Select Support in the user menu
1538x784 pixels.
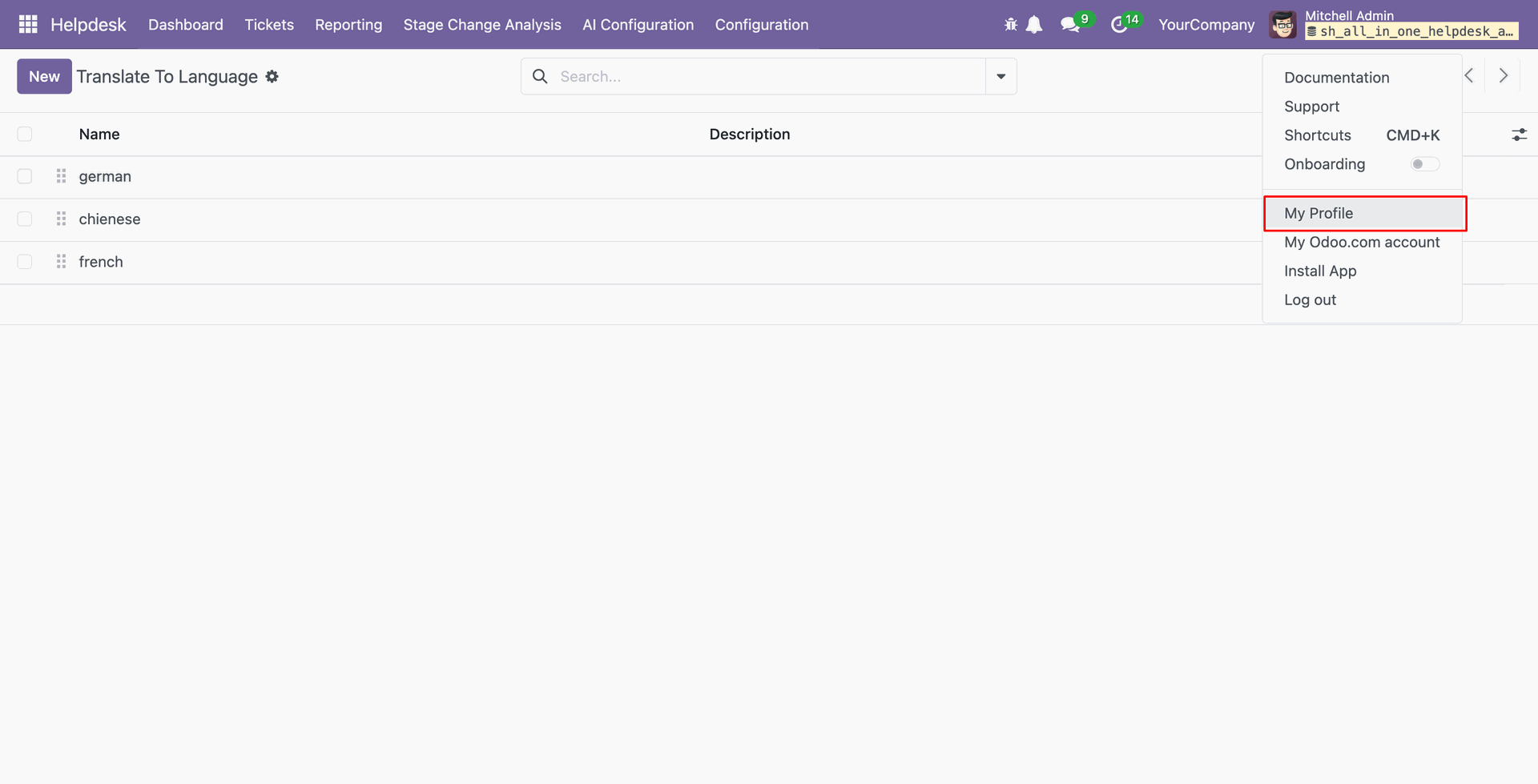[1311, 107]
